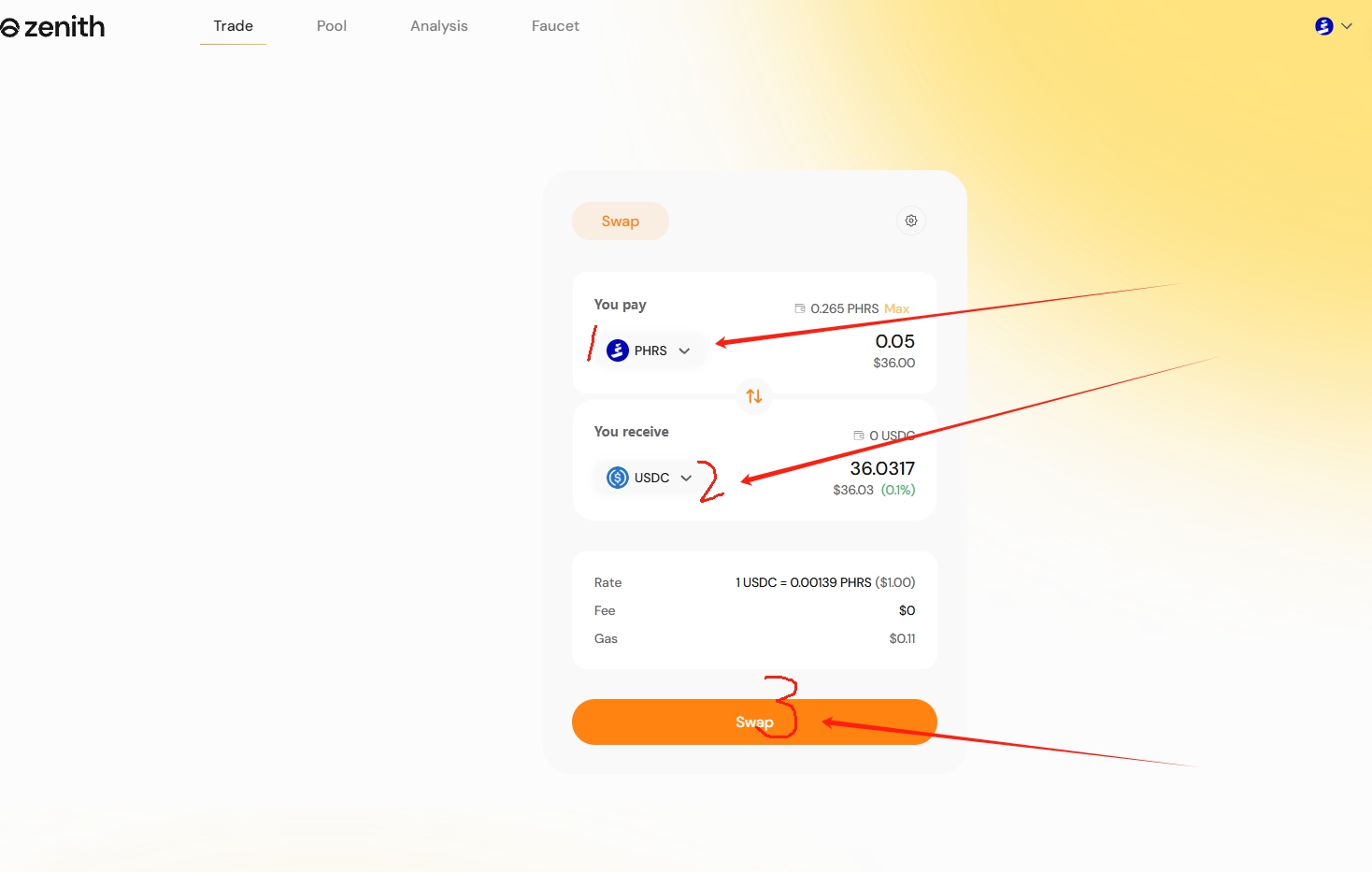Expand the PHRS token selector chevron
Viewport: 1372px width, 872px height.
(684, 351)
